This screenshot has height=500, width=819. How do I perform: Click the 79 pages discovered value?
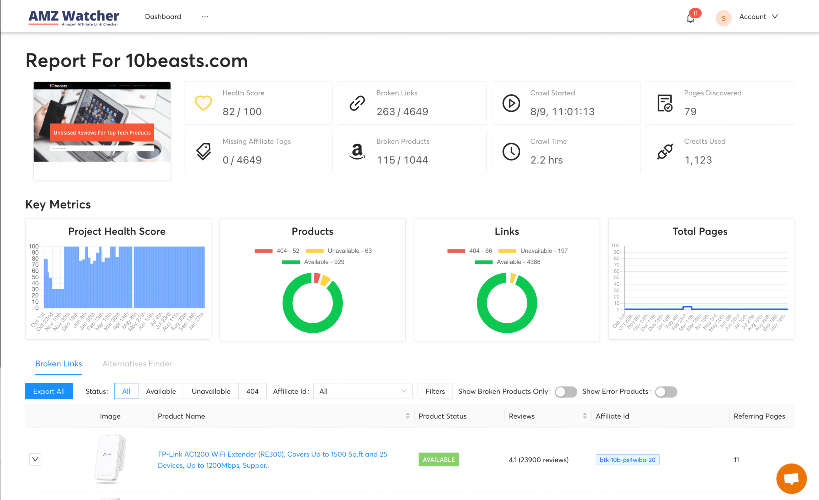tap(691, 111)
